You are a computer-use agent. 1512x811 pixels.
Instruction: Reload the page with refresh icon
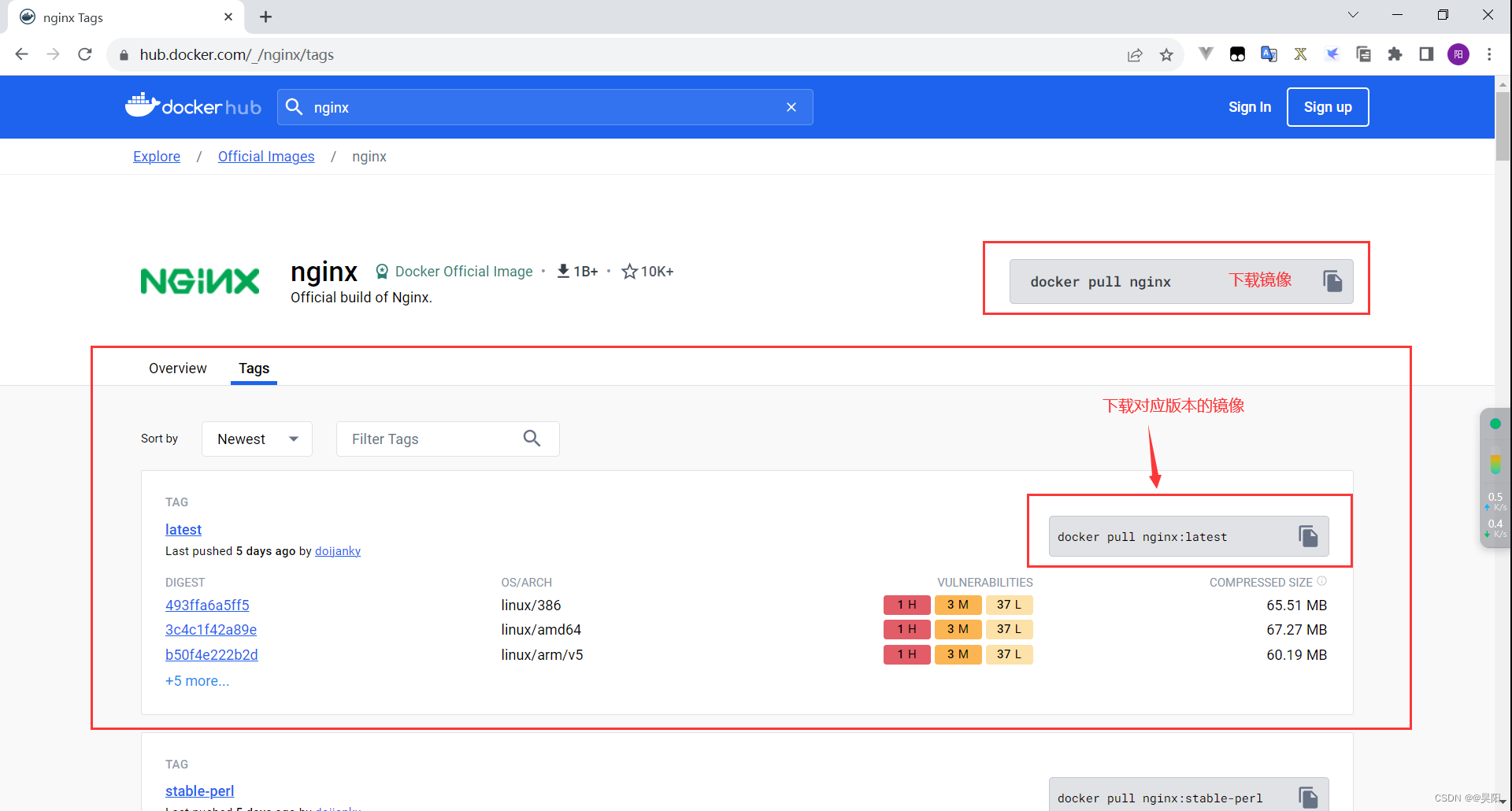coord(85,54)
